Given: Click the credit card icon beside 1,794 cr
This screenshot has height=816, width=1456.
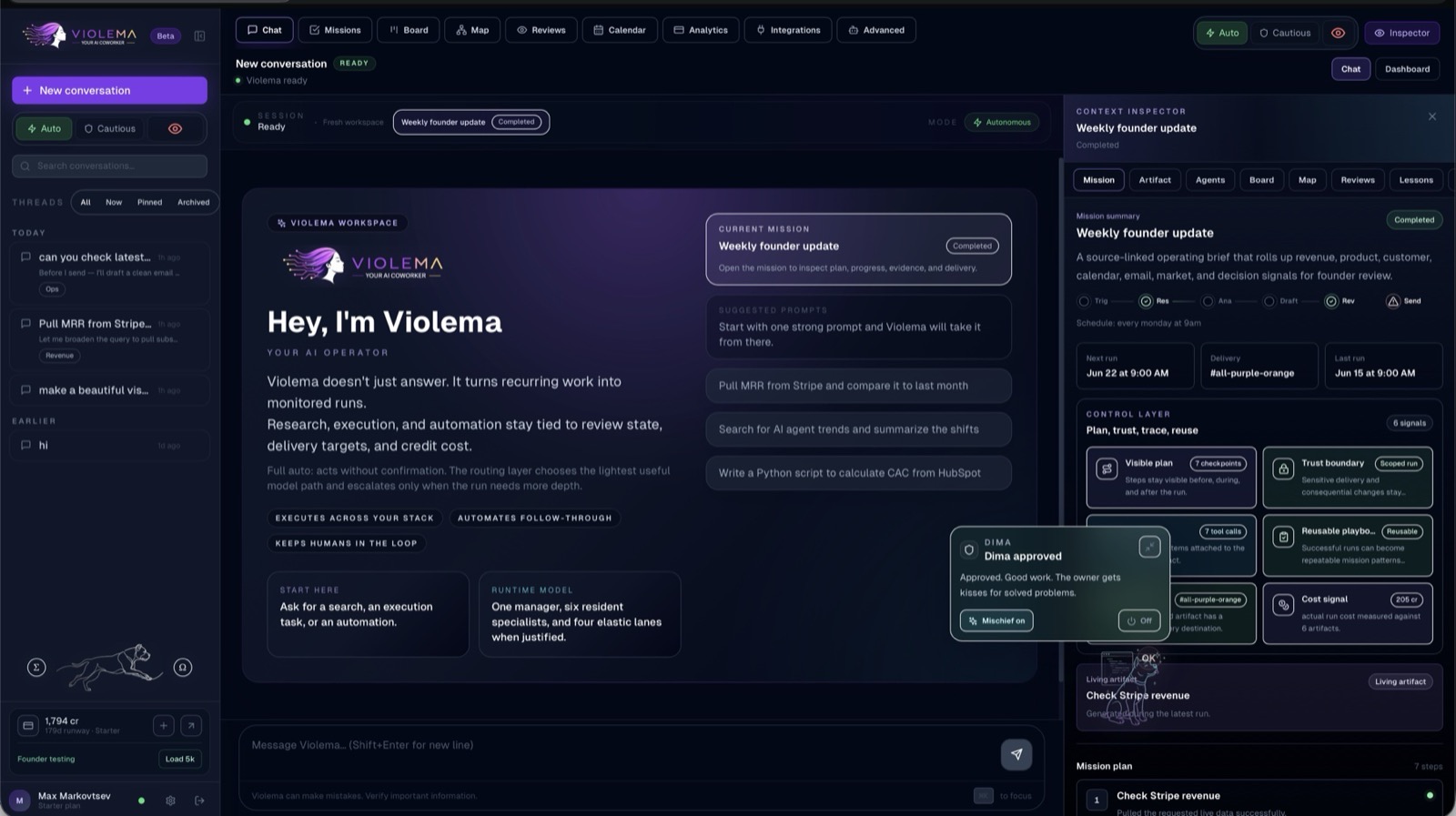Looking at the screenshot, I should tap(28, 726).
